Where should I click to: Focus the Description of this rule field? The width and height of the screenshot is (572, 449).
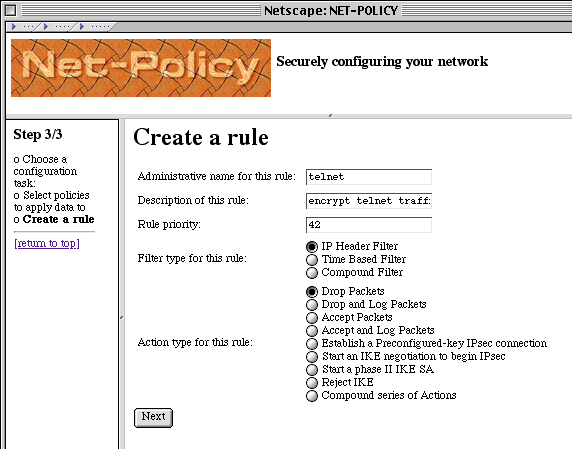[369, 201]
